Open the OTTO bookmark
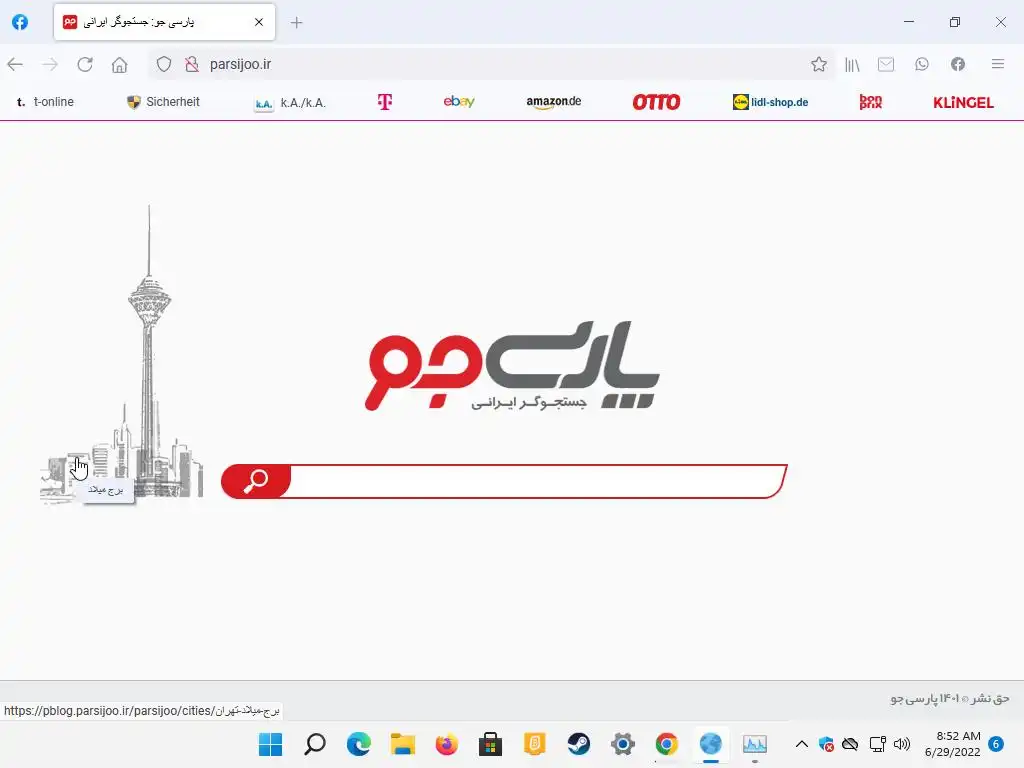This screenshot has width=1024, height=768. [656, 102]
